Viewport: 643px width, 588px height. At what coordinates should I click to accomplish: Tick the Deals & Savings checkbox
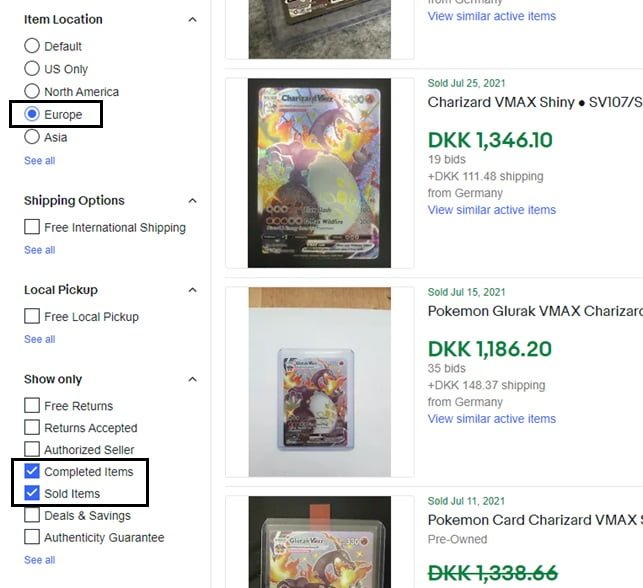tap(32, 515)
